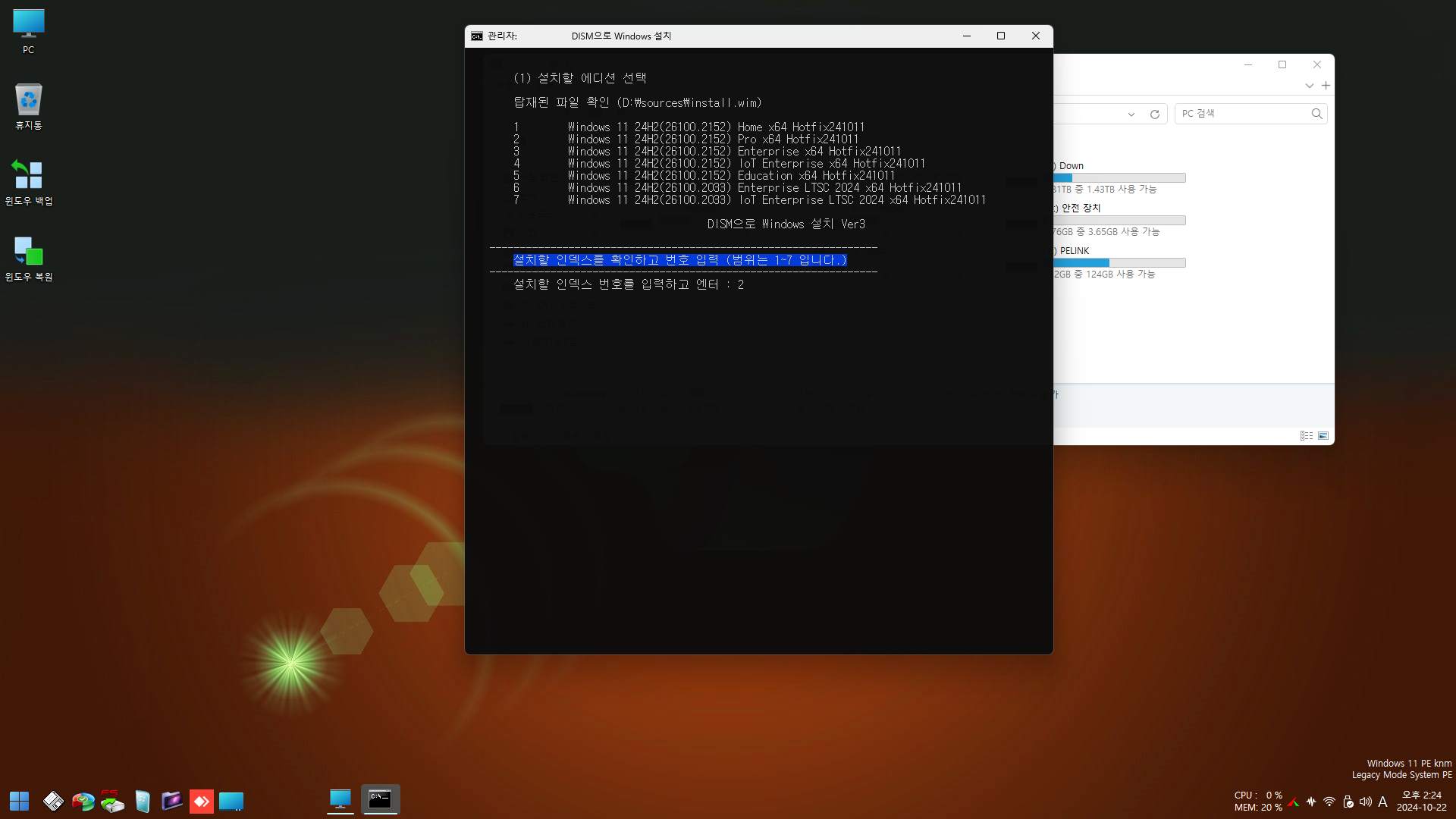Switch explorer to details view icon
This screenshot has width=1456, height=819.
click(x=1306, y=436)
